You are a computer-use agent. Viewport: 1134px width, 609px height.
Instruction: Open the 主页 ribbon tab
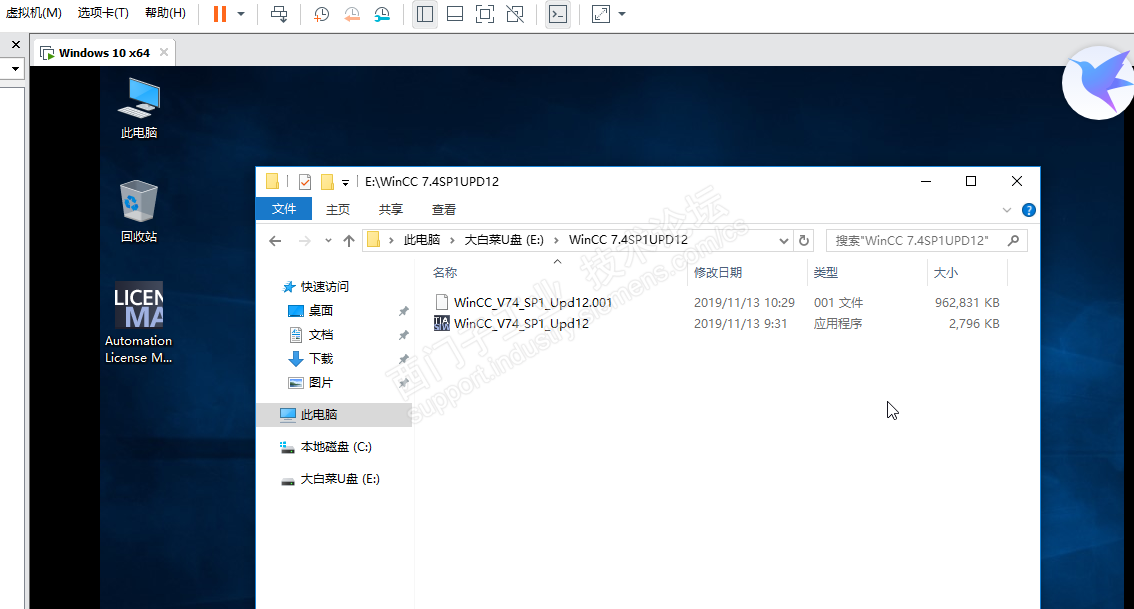338,210
